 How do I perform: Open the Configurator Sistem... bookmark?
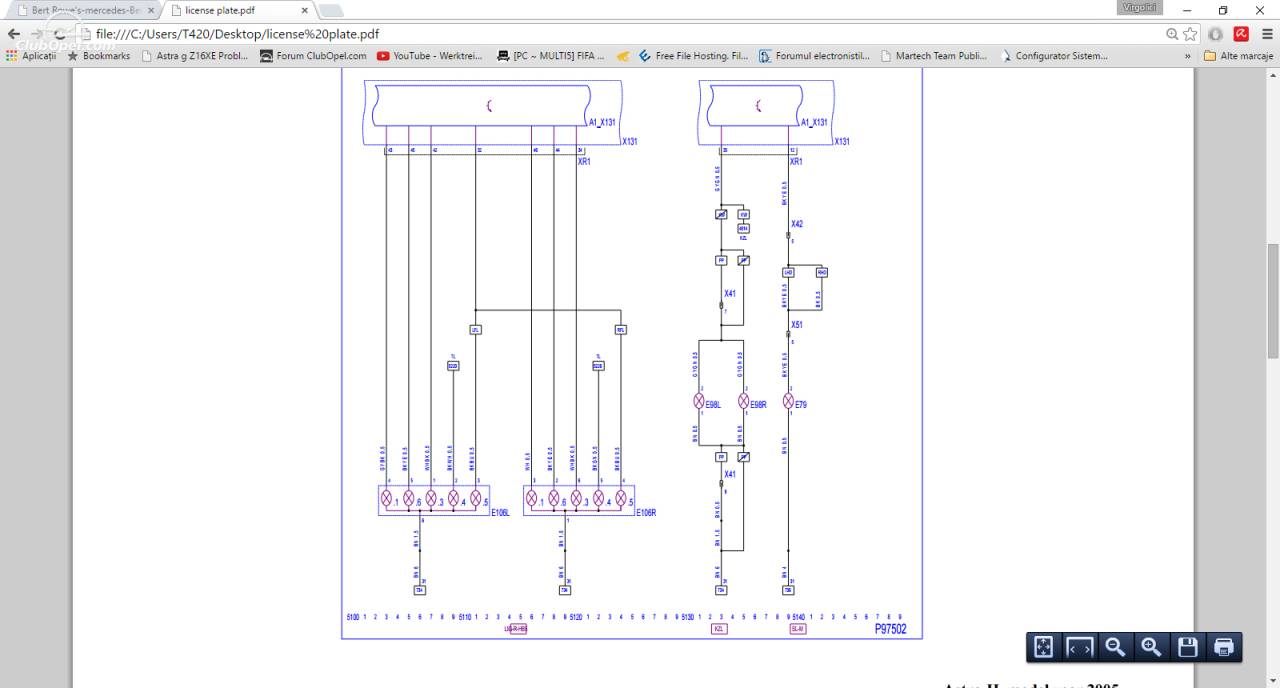point(1053,56)
